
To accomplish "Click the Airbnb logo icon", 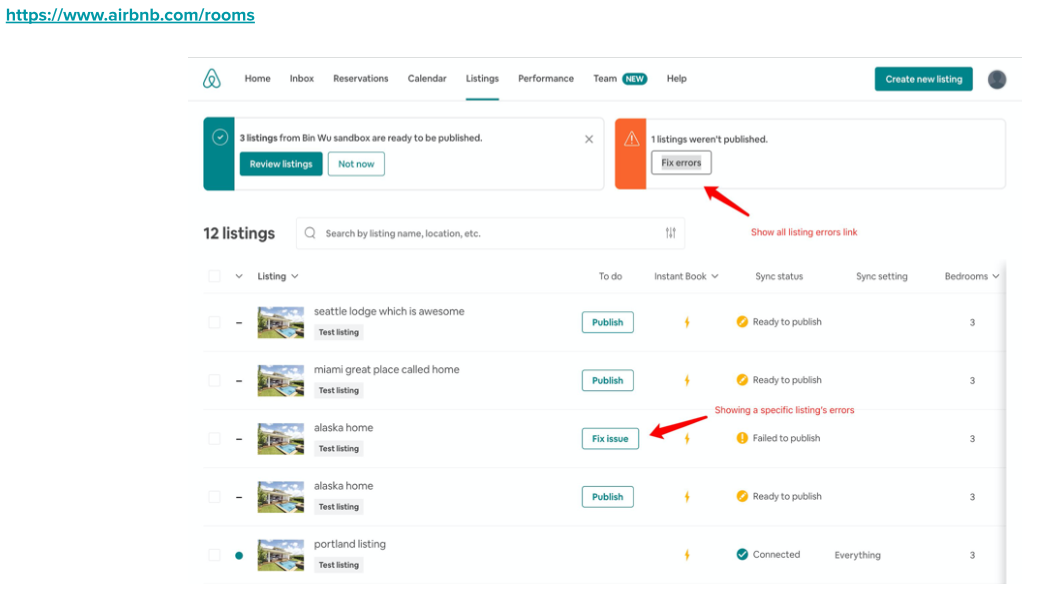I will (212, 79).
